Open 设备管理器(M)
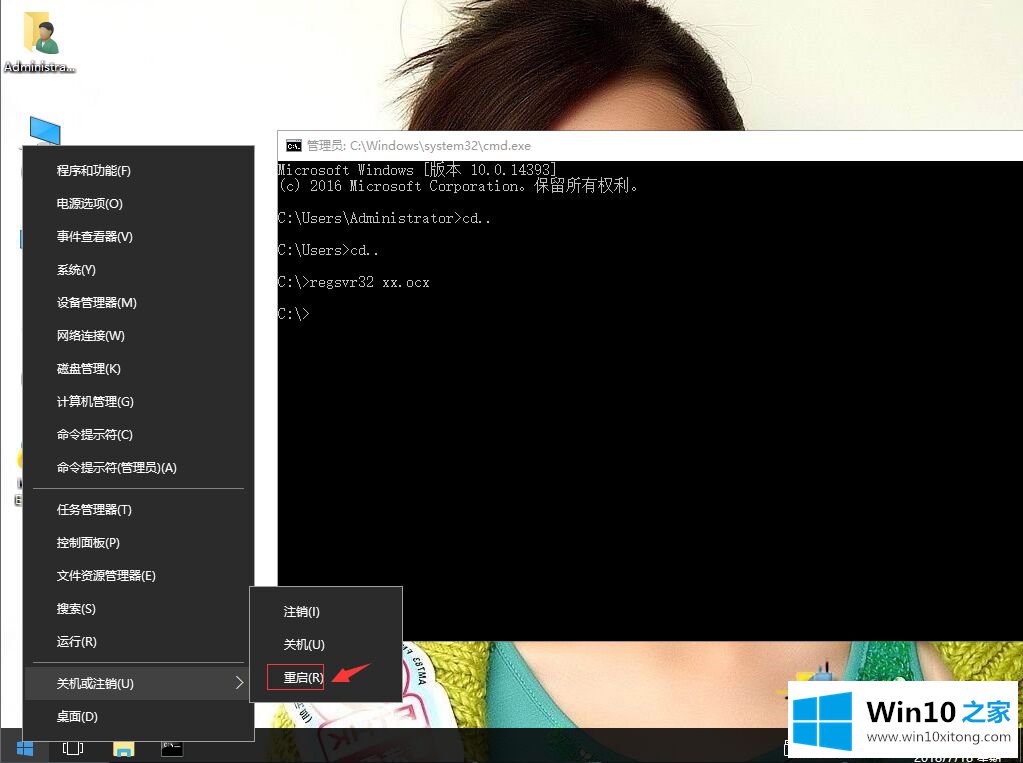 138,302
